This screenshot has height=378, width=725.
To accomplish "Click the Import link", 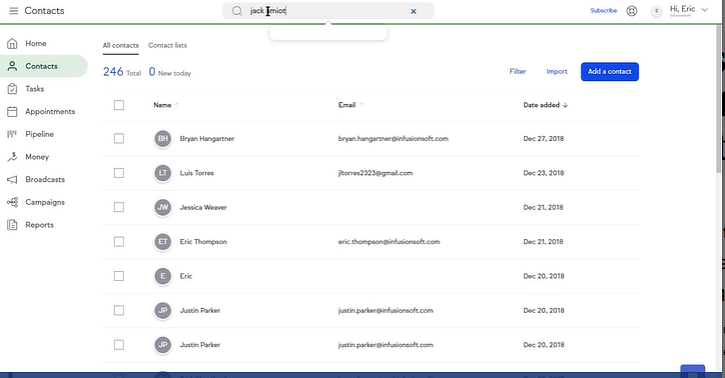I will 557,71.
